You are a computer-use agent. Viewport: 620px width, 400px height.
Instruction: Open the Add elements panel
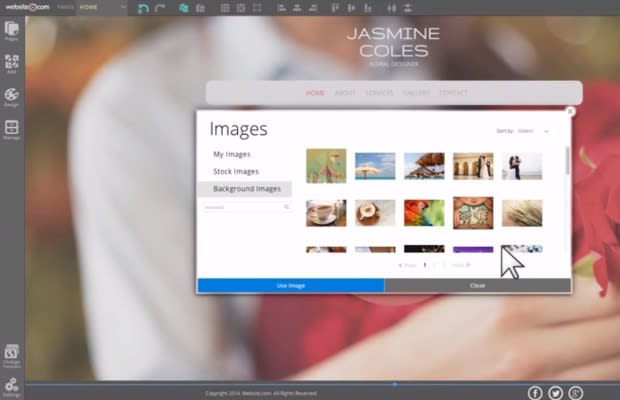11,64
